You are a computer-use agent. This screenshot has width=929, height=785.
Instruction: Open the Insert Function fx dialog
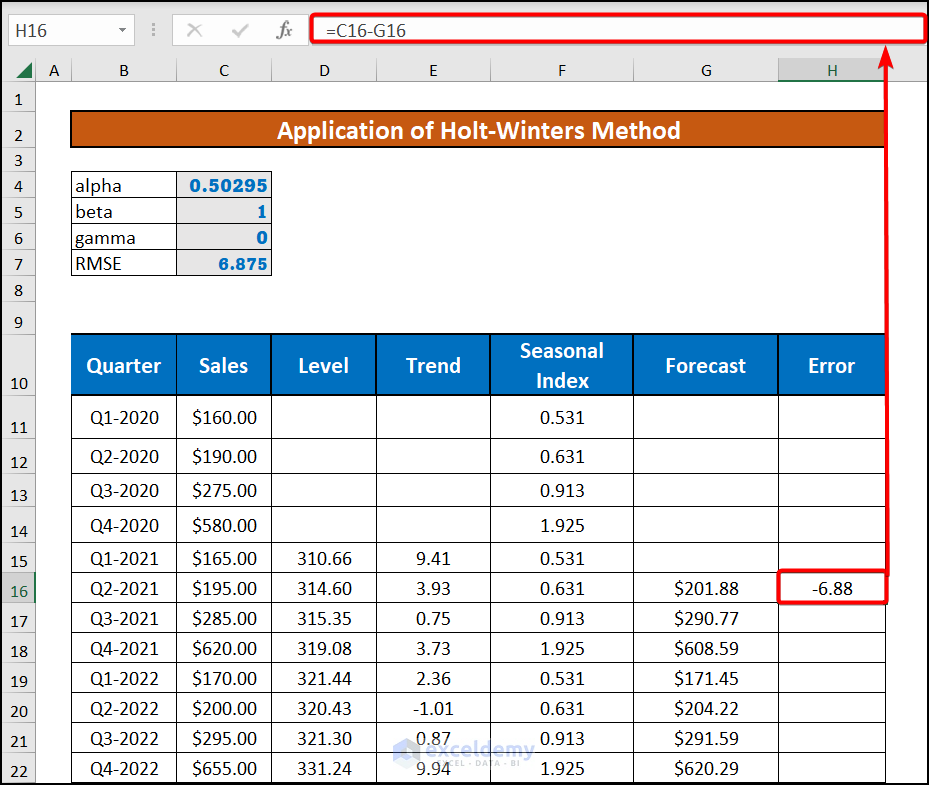click(x=285, y=30)
